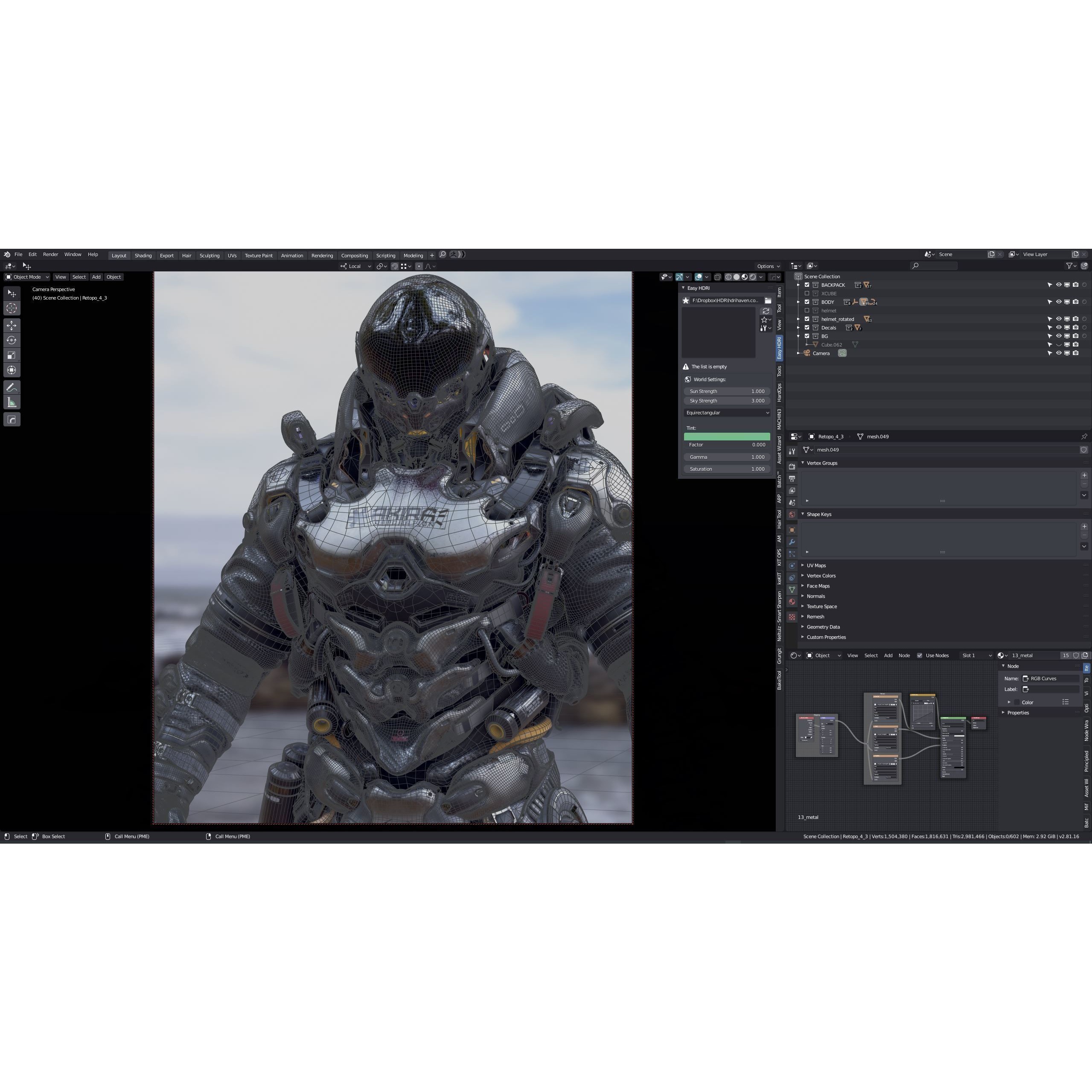Hide the BACKPACK collection with its eye icon
The width and height of the screenshot is (1092, 1092).
coord(1059,285)
